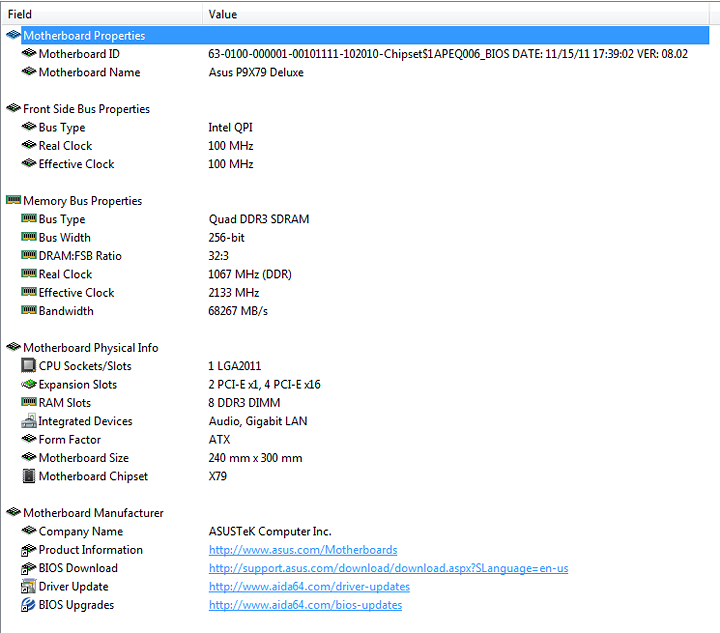The image size is (720, 633).
Task: Click the memory Bus Width row icon
Action: (28, 237)
